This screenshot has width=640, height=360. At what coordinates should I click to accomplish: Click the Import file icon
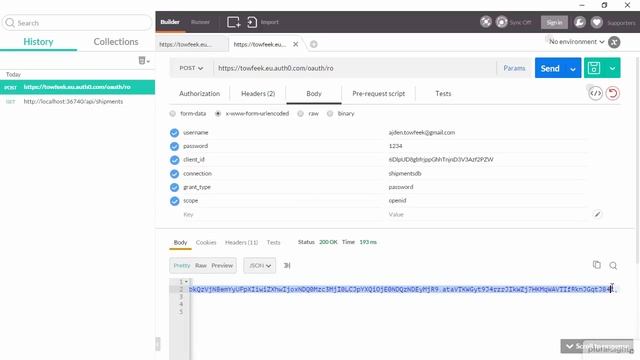coord(252,22)
